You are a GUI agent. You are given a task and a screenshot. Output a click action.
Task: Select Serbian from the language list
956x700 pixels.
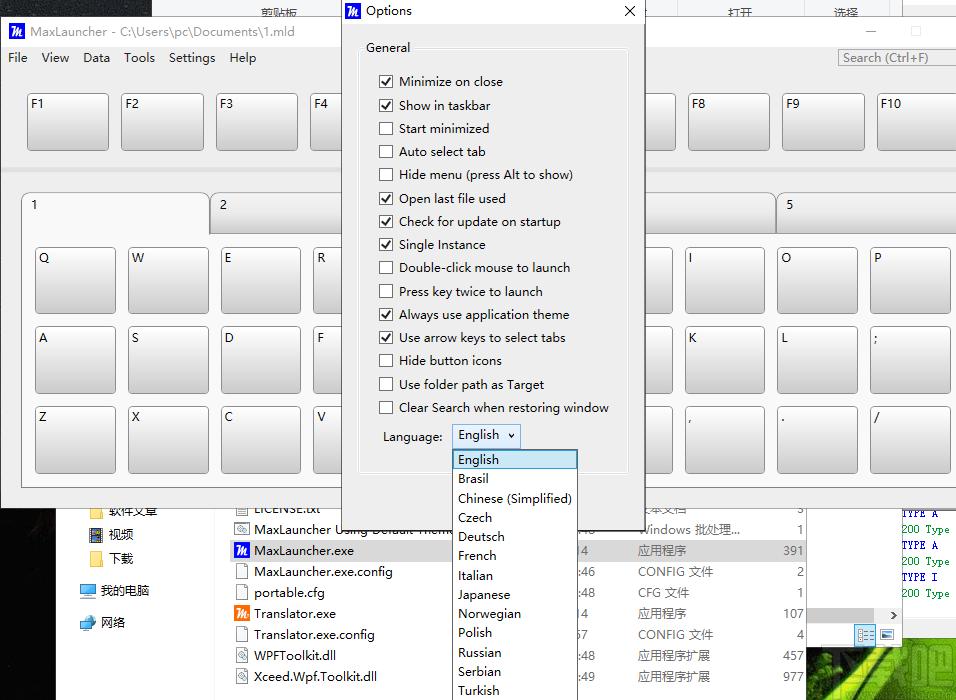point(515,671)
